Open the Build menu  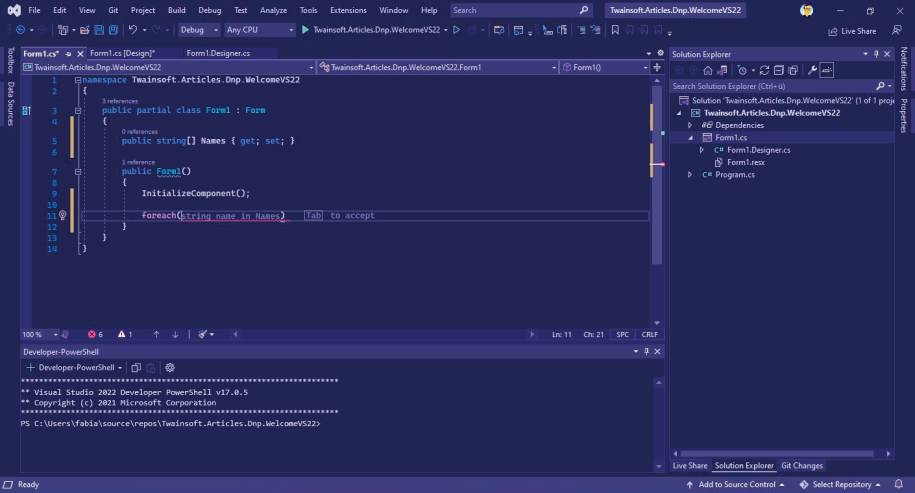[176, 11]
